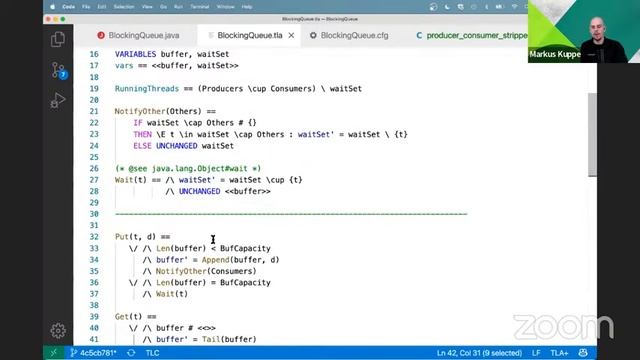Screen dimensions: 640x360
Task: Change the TLA+ language mode
Action: pyautogui.click(x=559, y=353)
